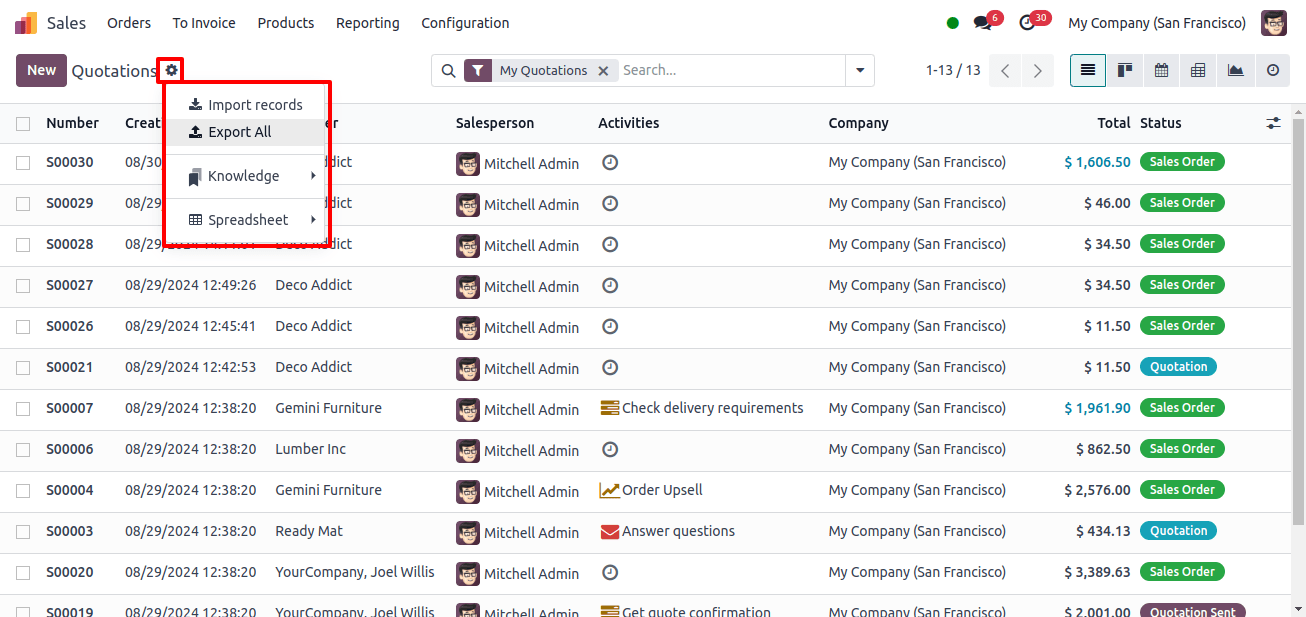
Task: Sort by the Total column header
Action: tap(1114, 123)
